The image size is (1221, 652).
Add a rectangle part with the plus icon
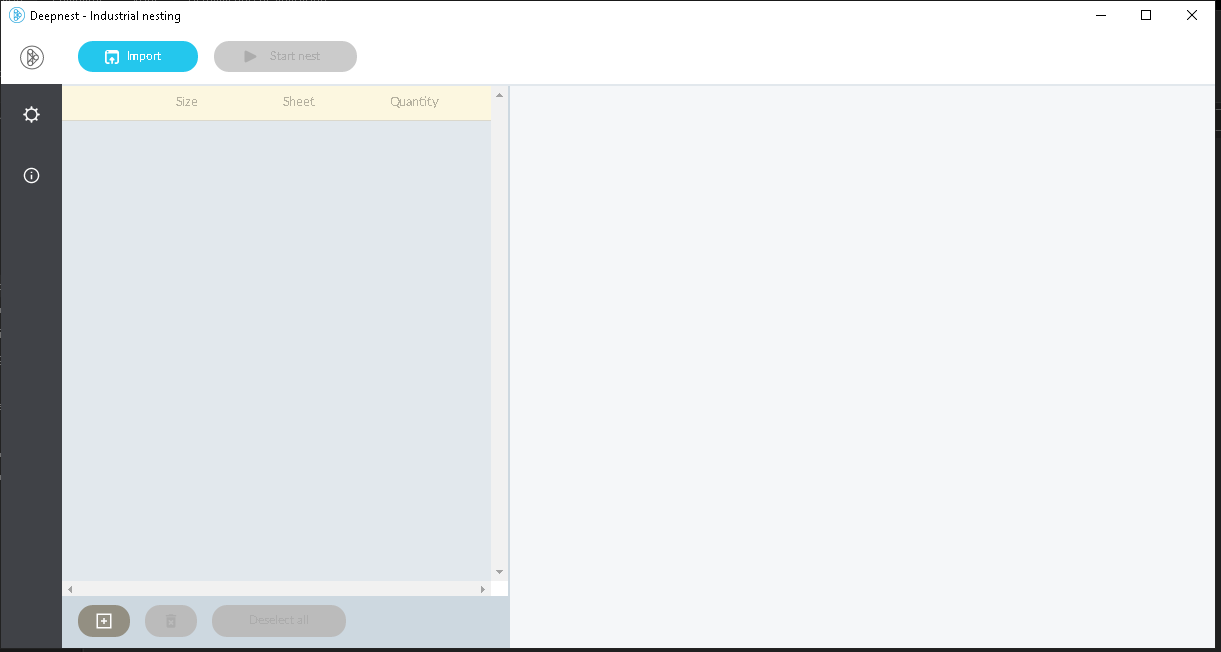tap(104, 621)
